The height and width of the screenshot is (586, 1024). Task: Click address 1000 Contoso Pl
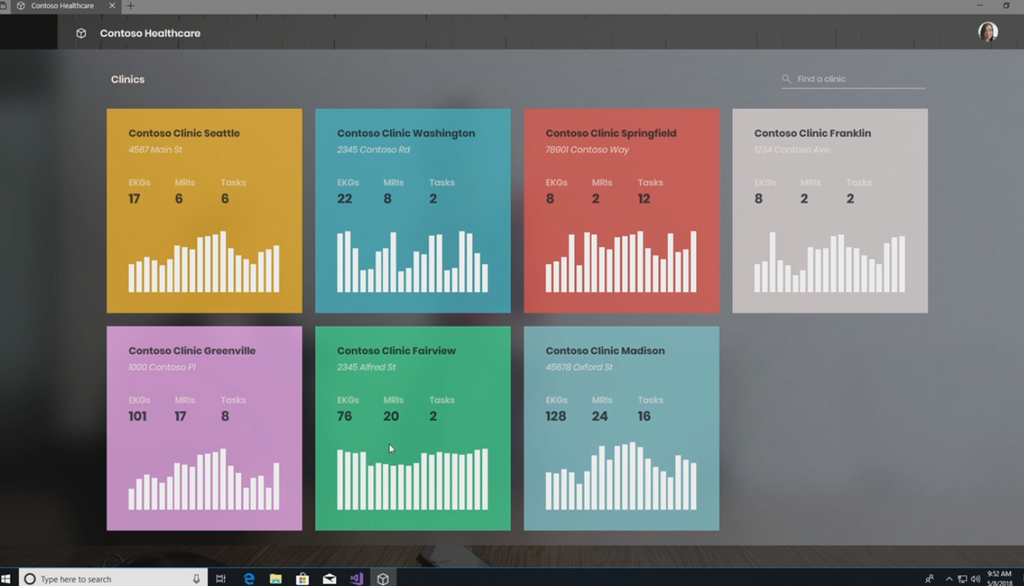click(161, 367)
